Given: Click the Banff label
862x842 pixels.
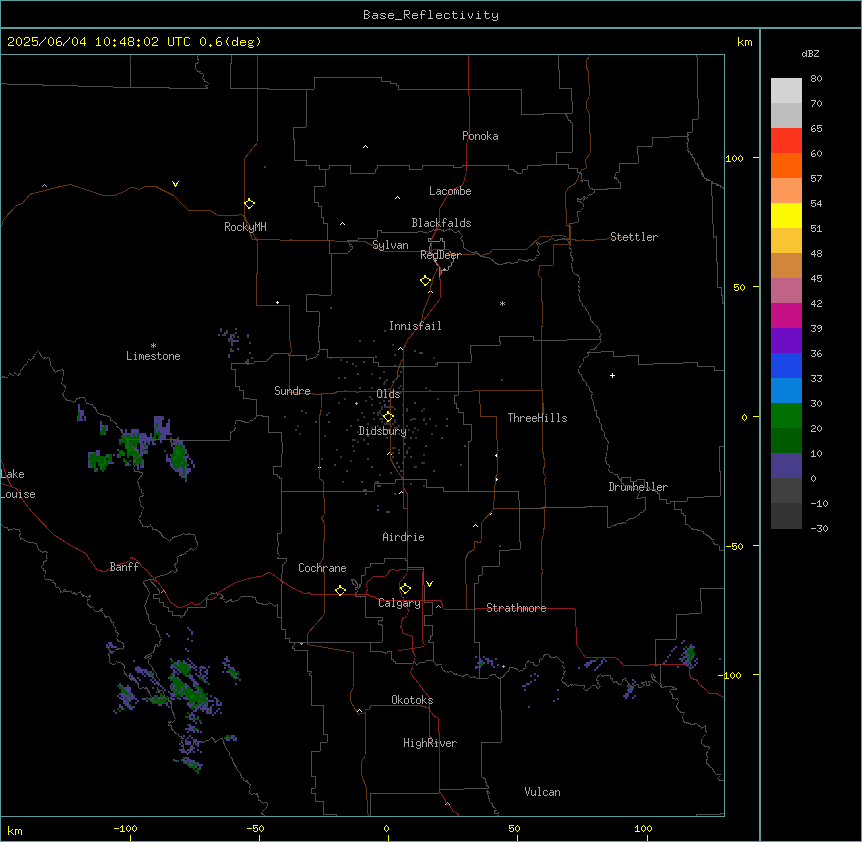Looking at the screenshot, I should [124, 567].
